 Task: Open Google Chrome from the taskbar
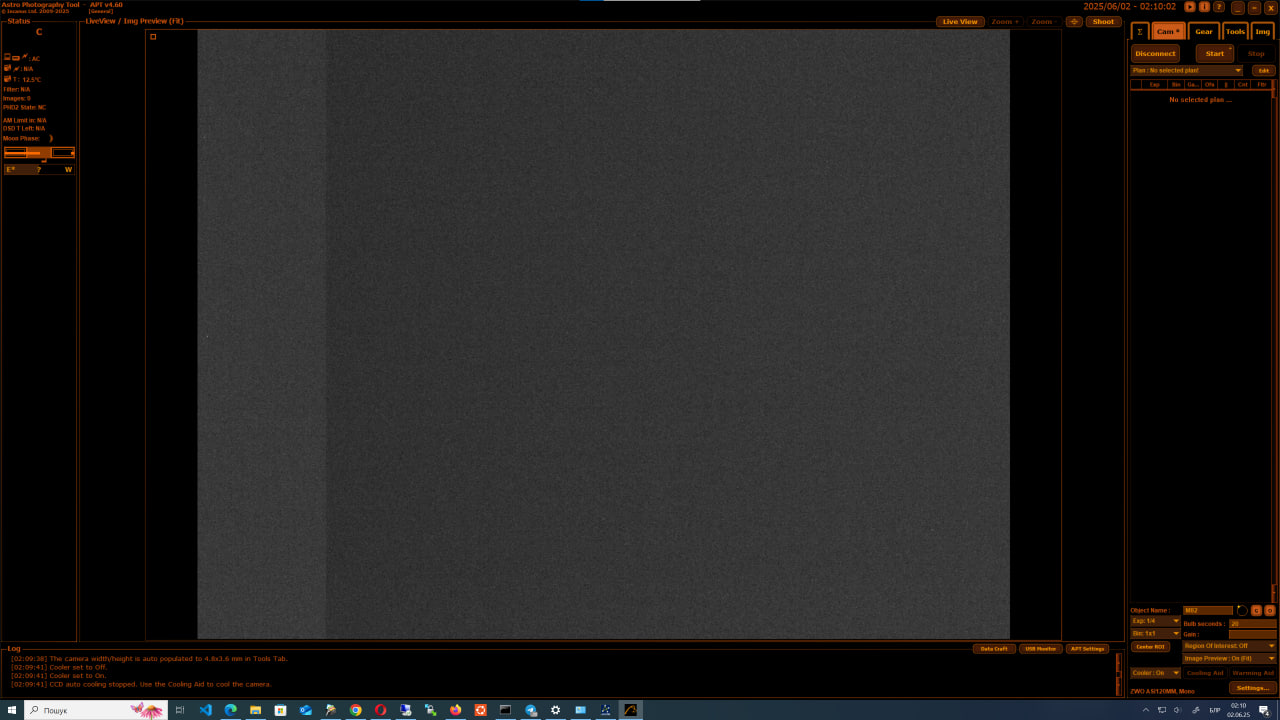355,710
